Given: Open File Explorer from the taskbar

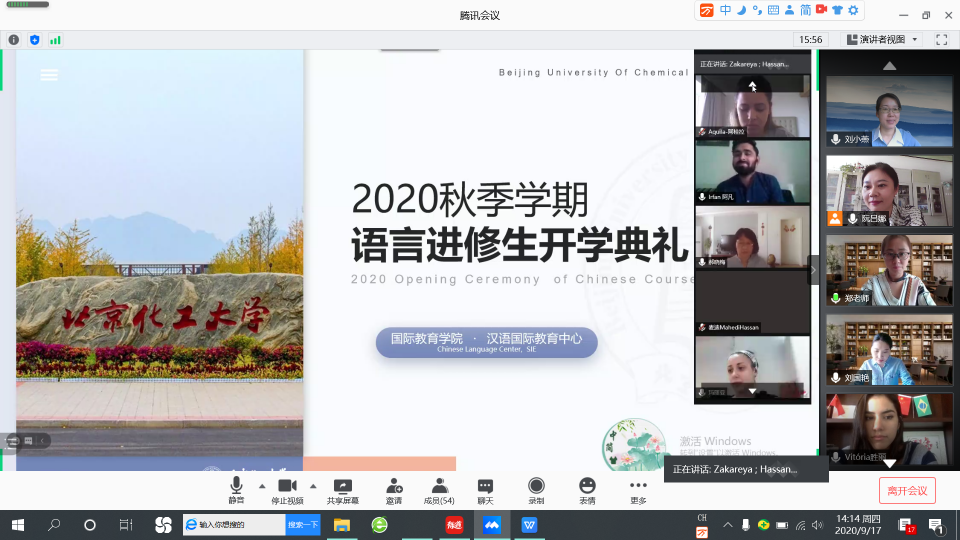Looking at the screenshot, I should tap(342, 525).
